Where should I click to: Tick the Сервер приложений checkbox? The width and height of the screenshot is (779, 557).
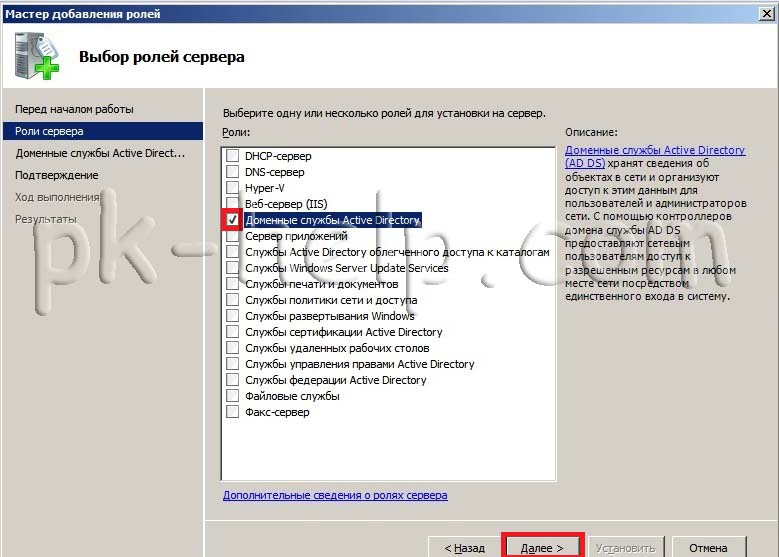click(x=232, y=236)
